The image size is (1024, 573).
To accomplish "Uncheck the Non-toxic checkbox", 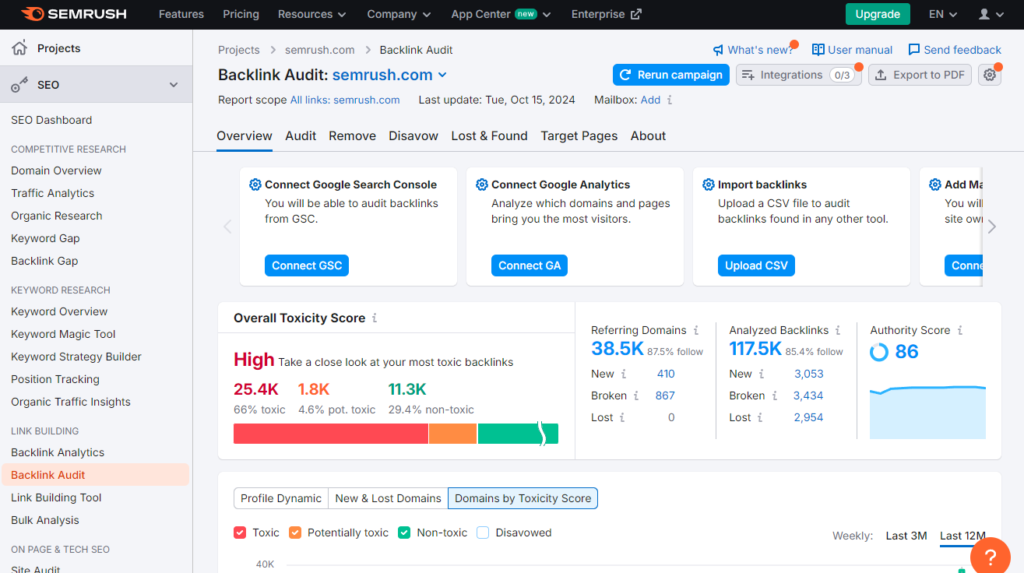I will point(404,532).
